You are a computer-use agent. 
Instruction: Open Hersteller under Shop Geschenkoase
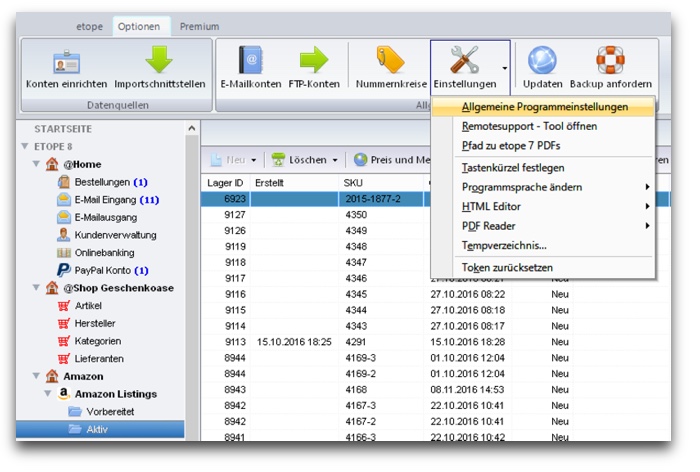[x=87, y=323]
